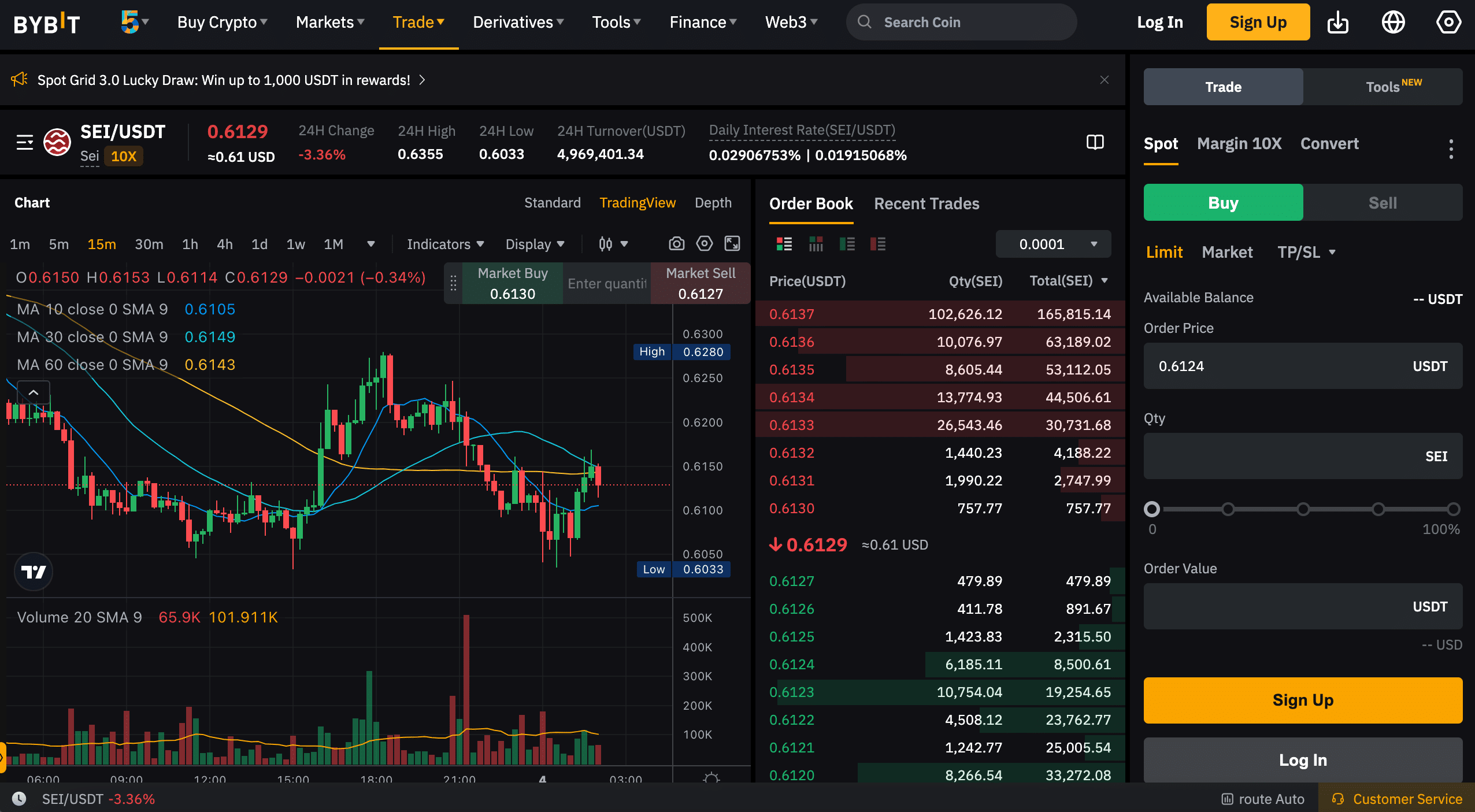Select the Buy toggle
The image size is (1475, 812).
[x=1223, y=202]
